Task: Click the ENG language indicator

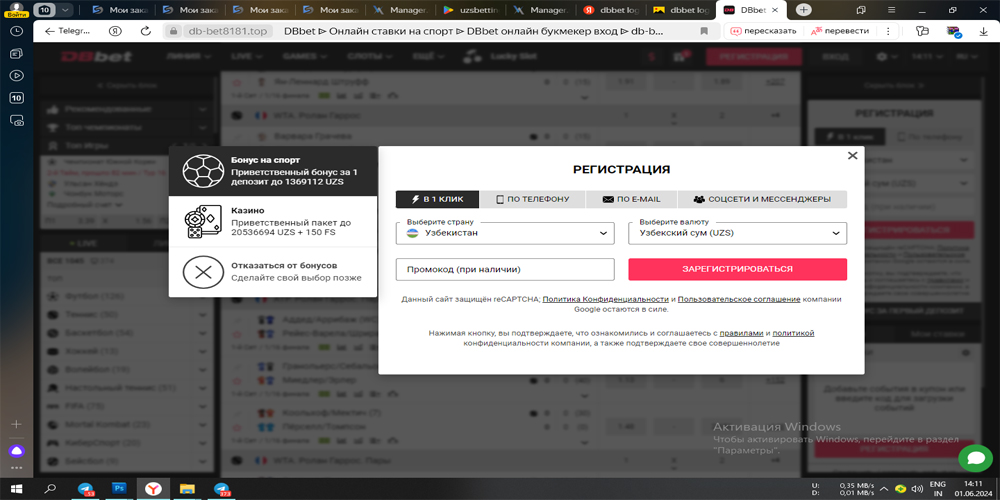Action: 939,484
